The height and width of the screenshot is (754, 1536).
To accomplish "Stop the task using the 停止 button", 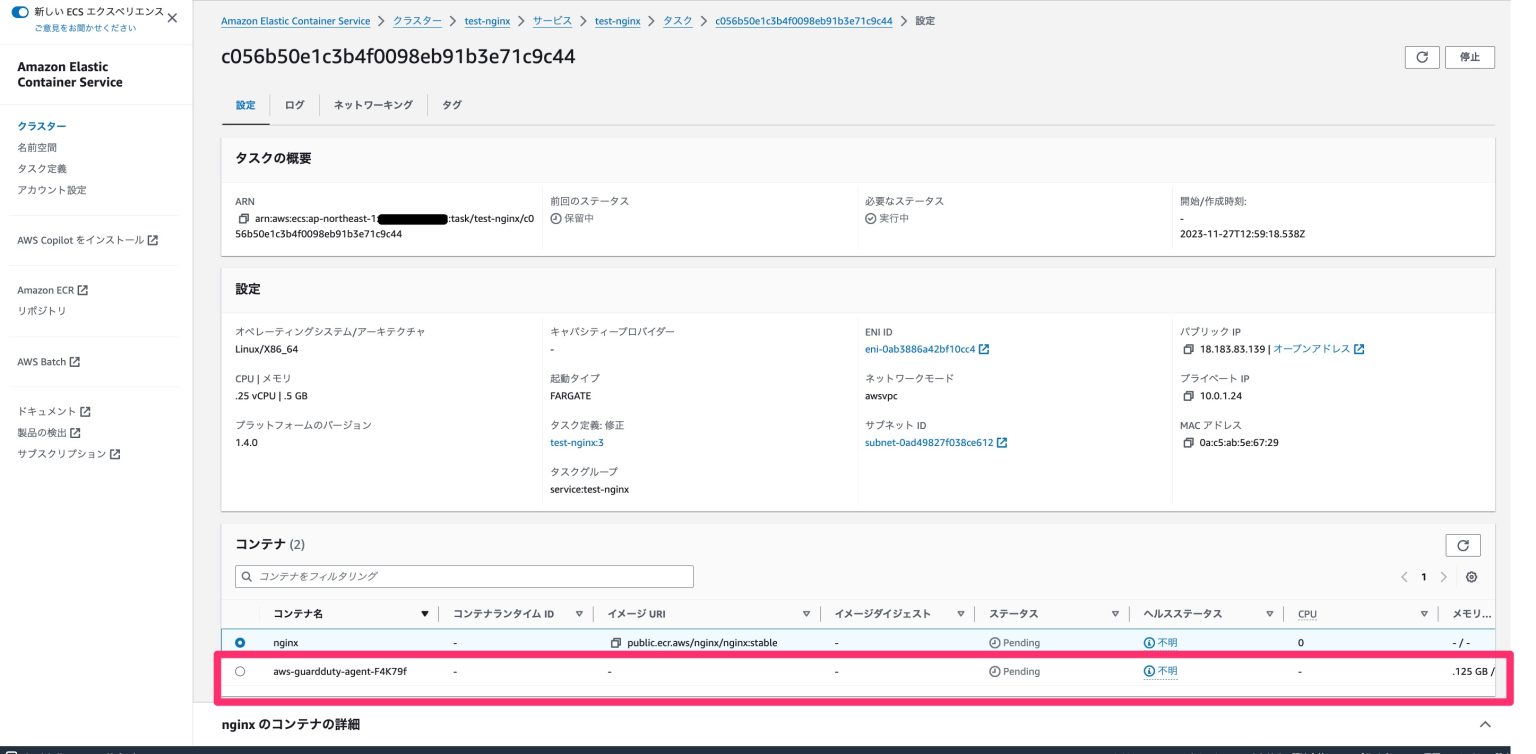I will tap(1469, 57).
